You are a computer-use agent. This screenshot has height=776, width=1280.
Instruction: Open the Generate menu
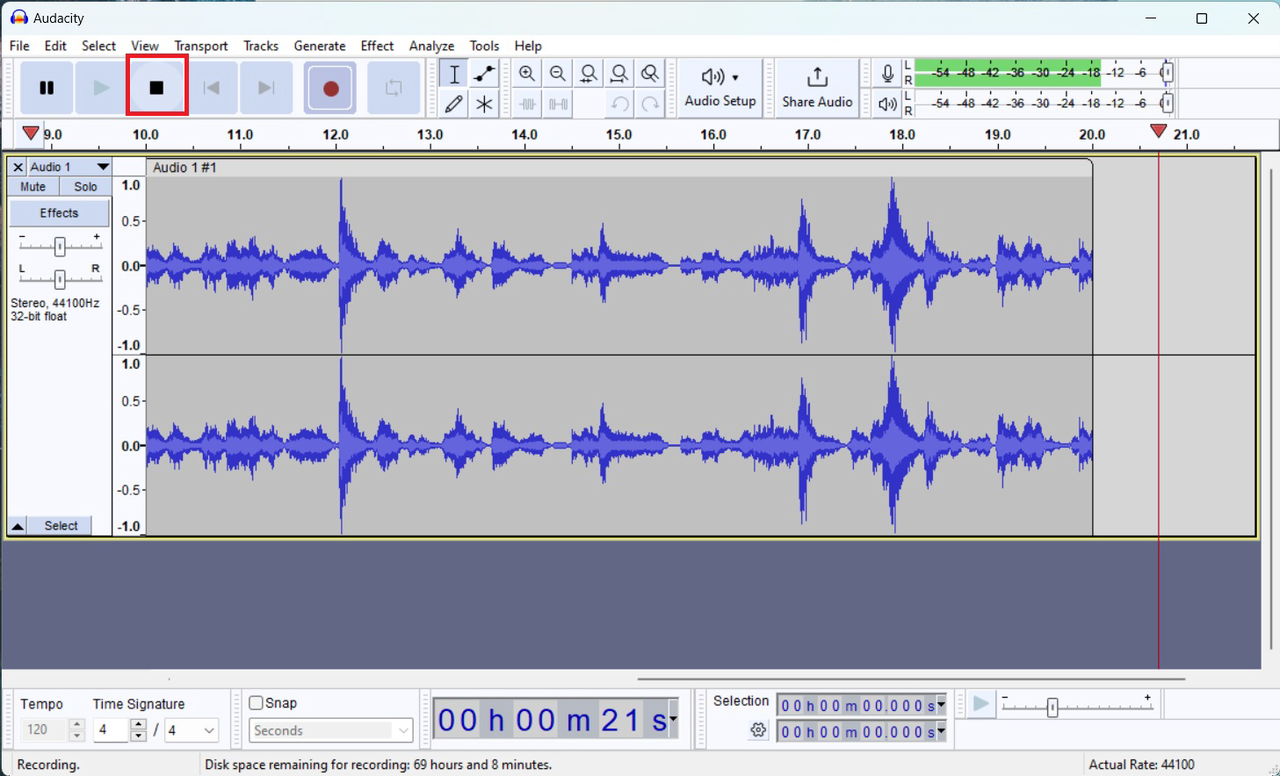click(320, 46)
